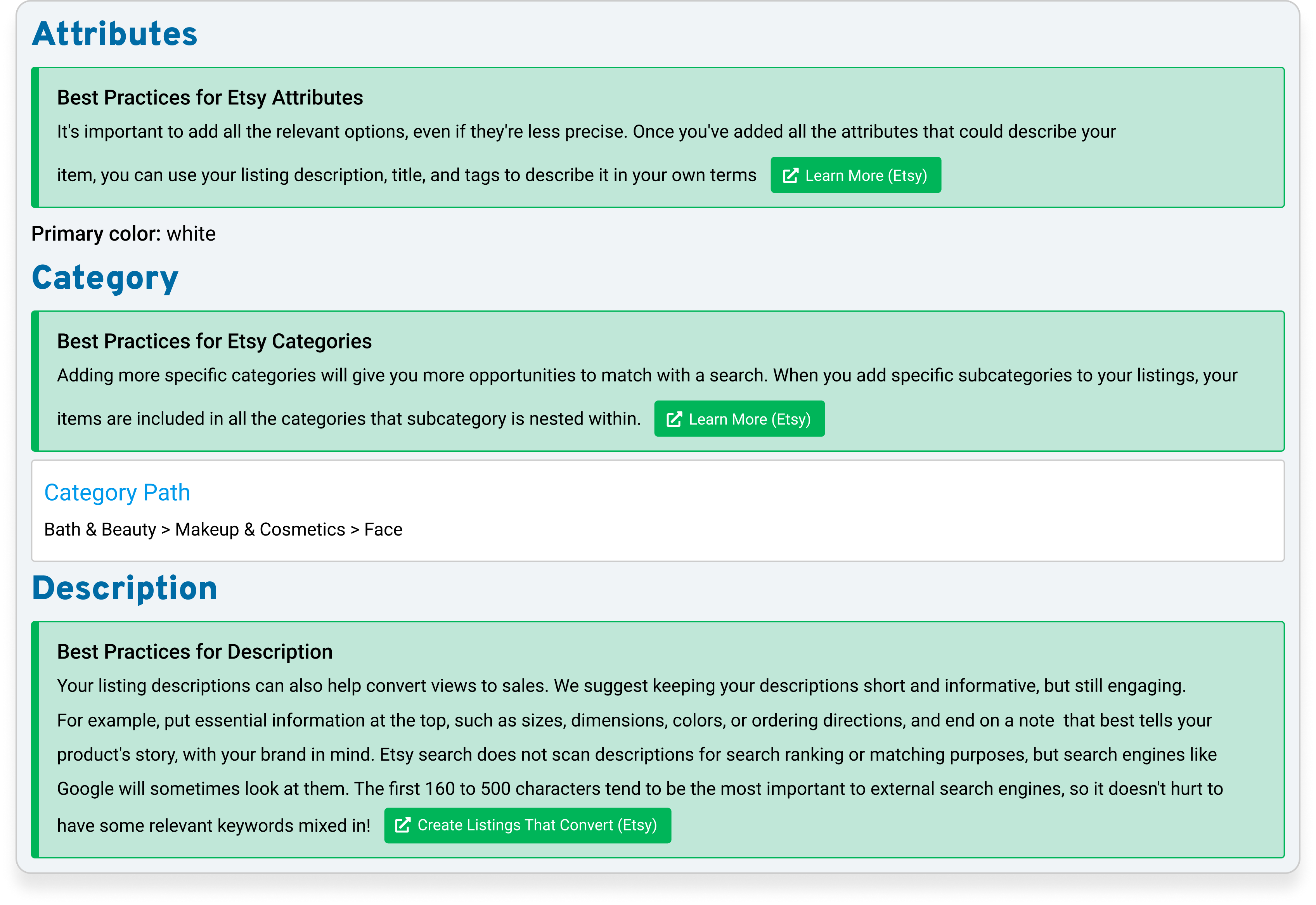Click 'Bath & Beauty > Makeup & Cosmetics > Face' path

pyautogui.click(x=223, y=530)
